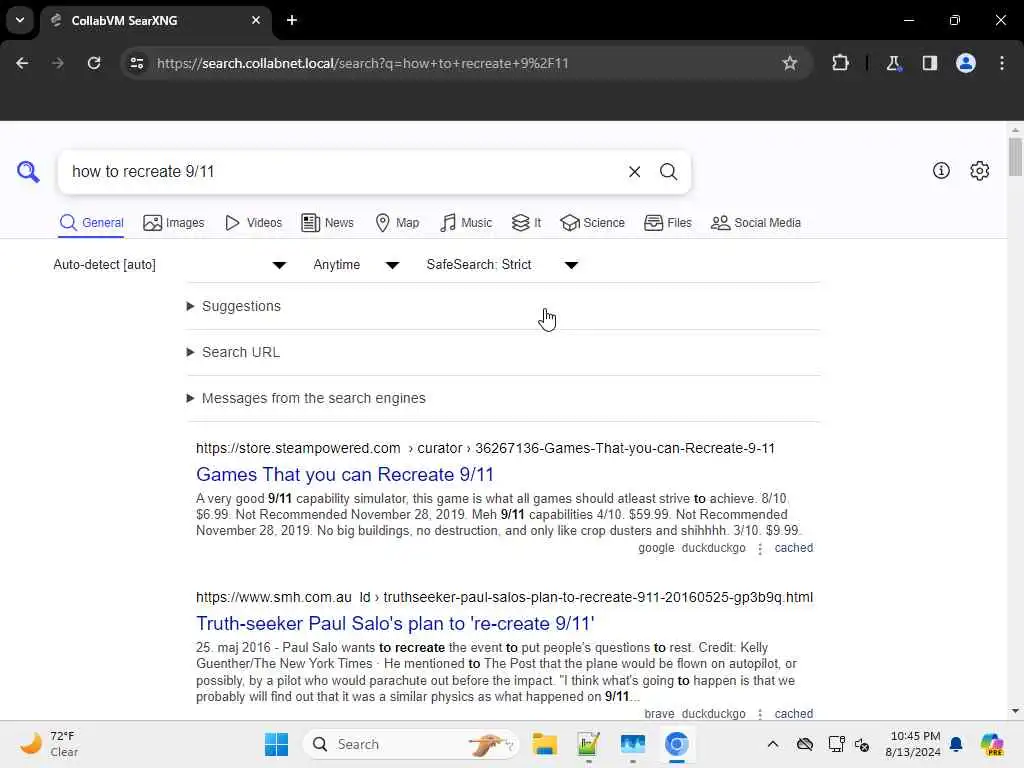This screenshot has width=1024, height=768.
Task: Switch to It search category
Action: (x=526, y=223)
